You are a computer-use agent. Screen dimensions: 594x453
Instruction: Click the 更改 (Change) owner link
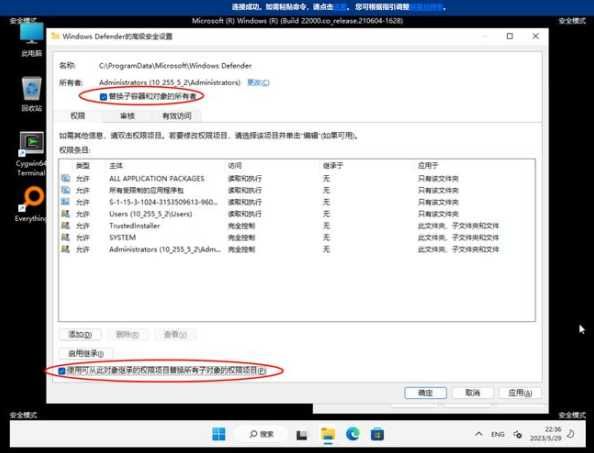(258, 83)
